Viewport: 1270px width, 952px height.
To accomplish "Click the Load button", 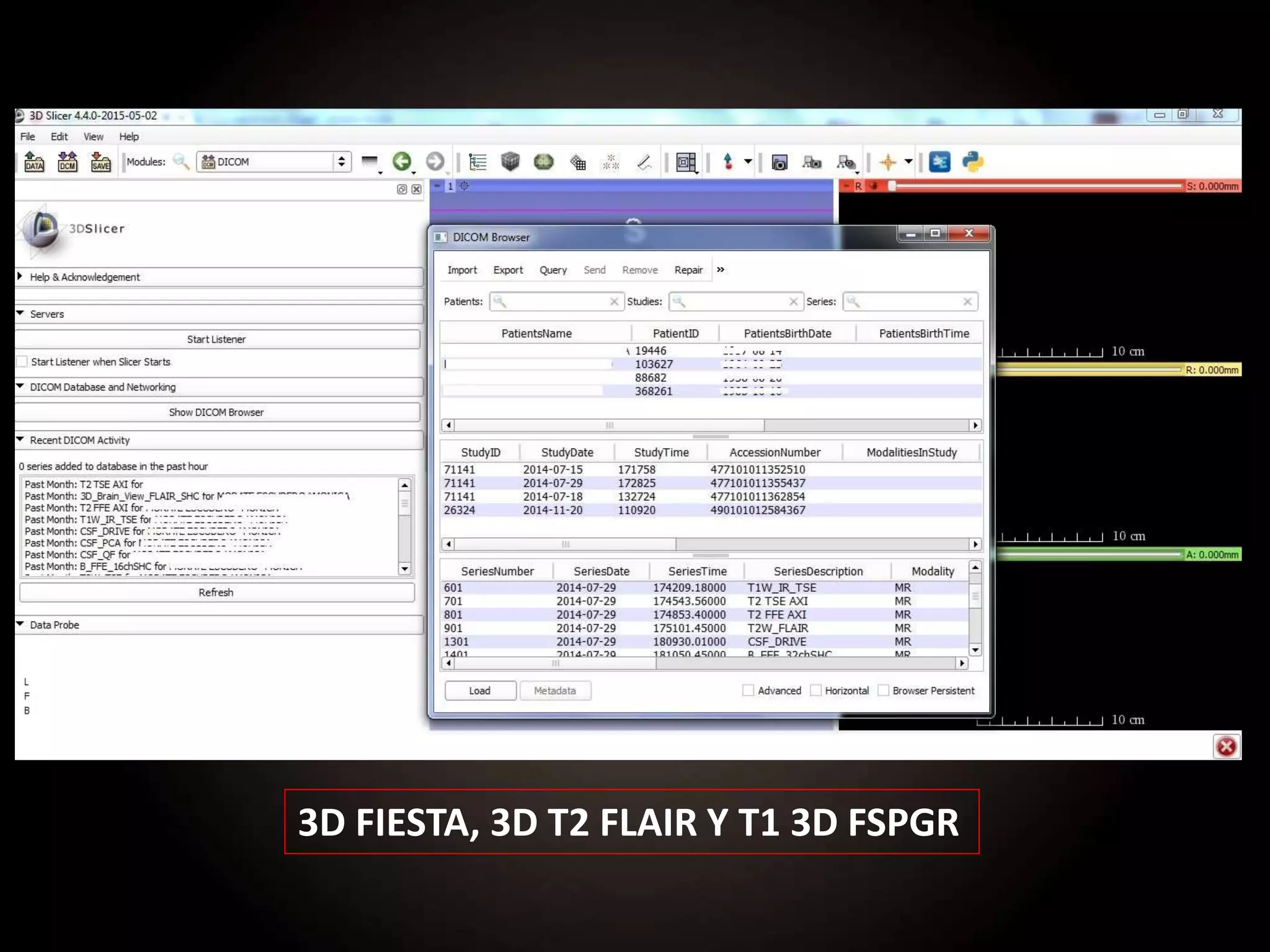I will click(480, 690).
